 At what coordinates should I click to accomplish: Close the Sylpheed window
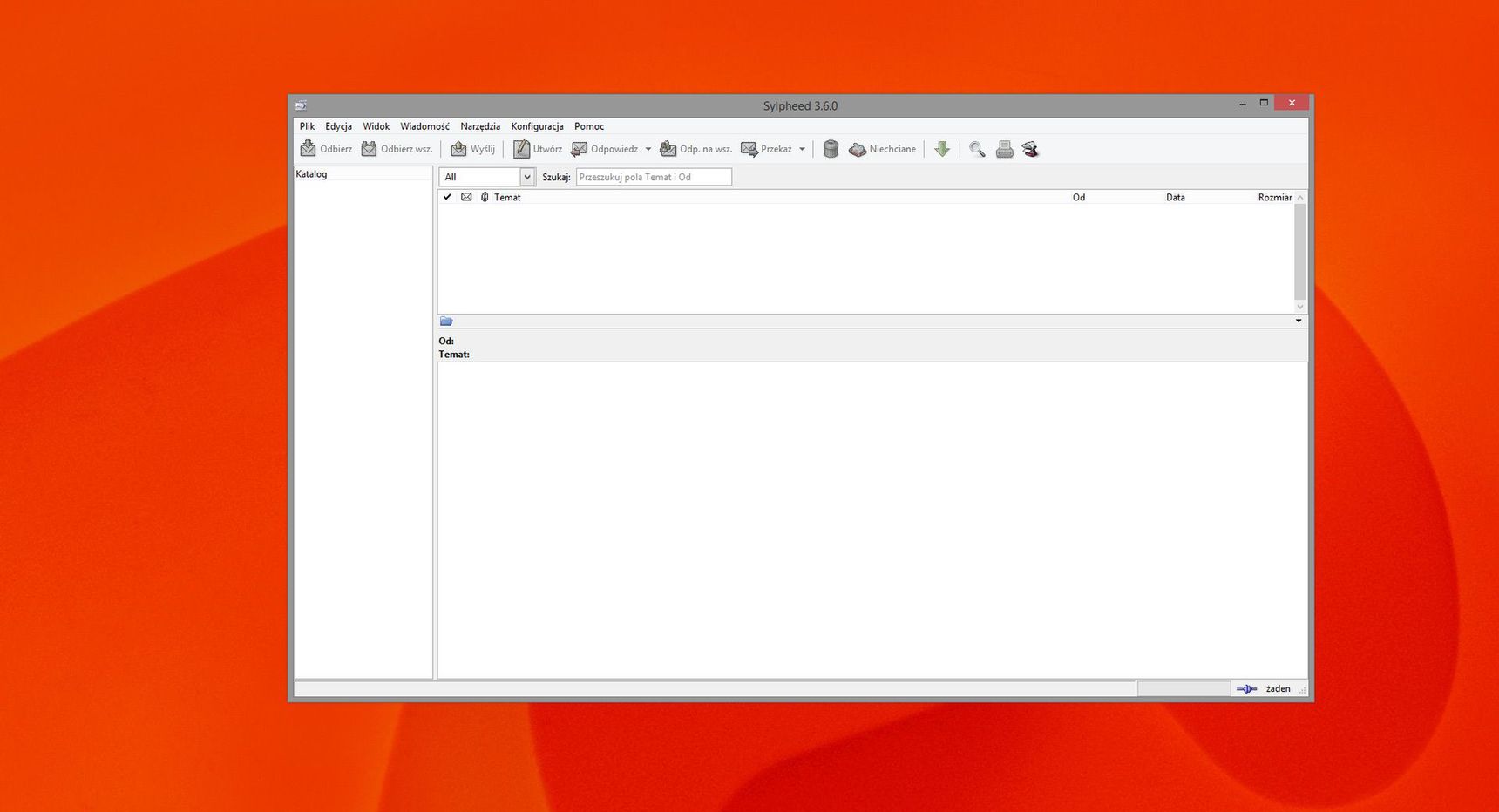(x=1292, y=103)
